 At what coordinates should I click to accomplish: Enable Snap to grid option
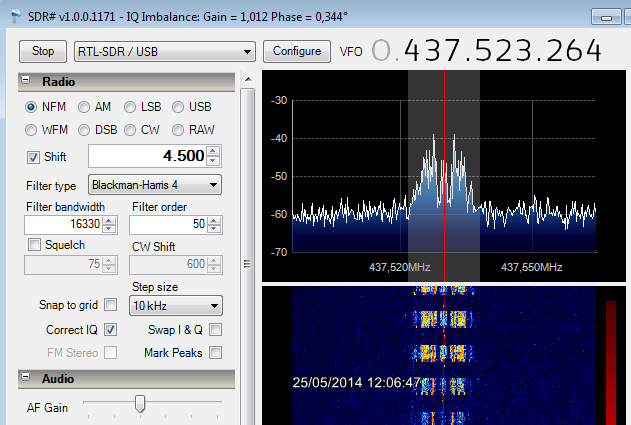[111, 305]
